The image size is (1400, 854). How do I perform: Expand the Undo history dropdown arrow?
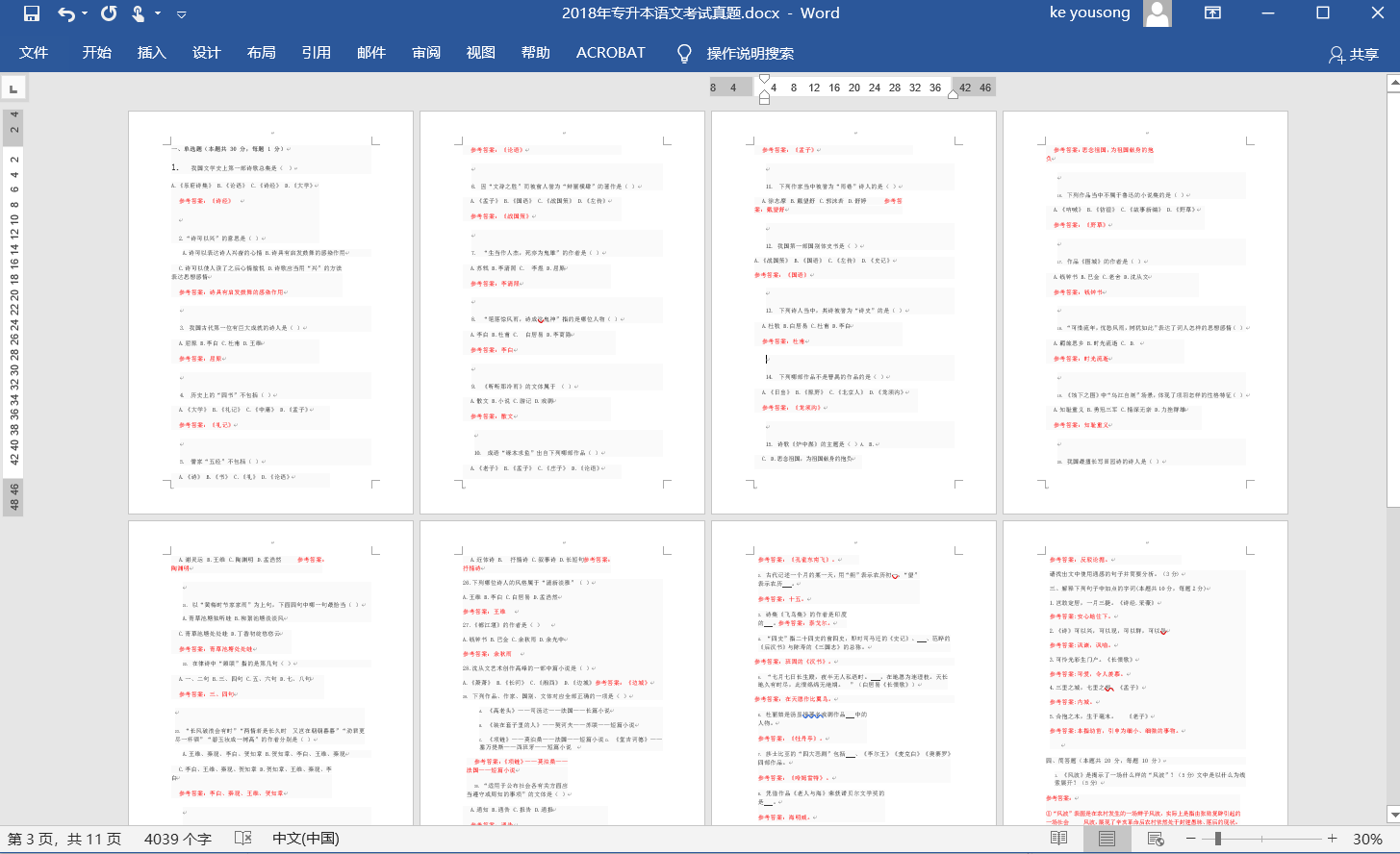[x=85, y=13]
